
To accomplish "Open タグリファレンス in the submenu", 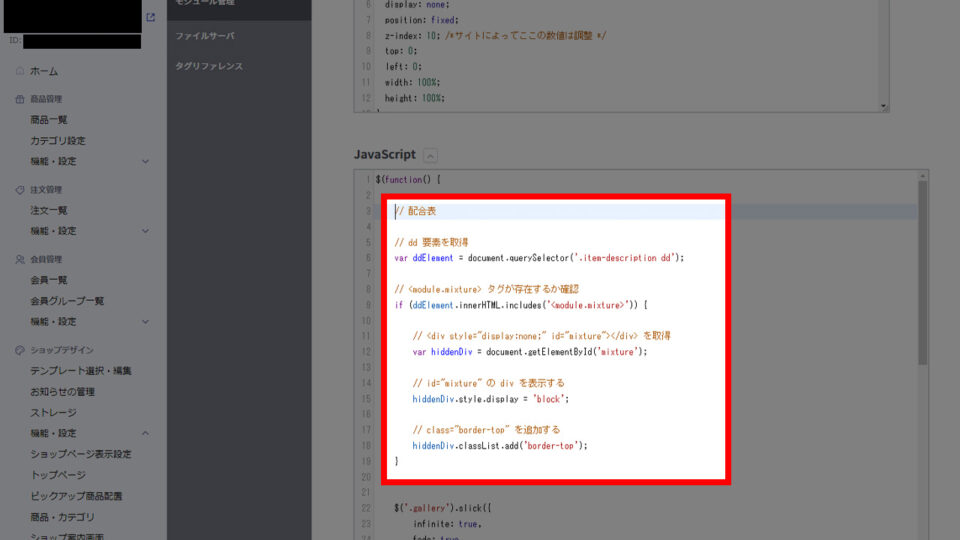I will click(x=209, y=66).
